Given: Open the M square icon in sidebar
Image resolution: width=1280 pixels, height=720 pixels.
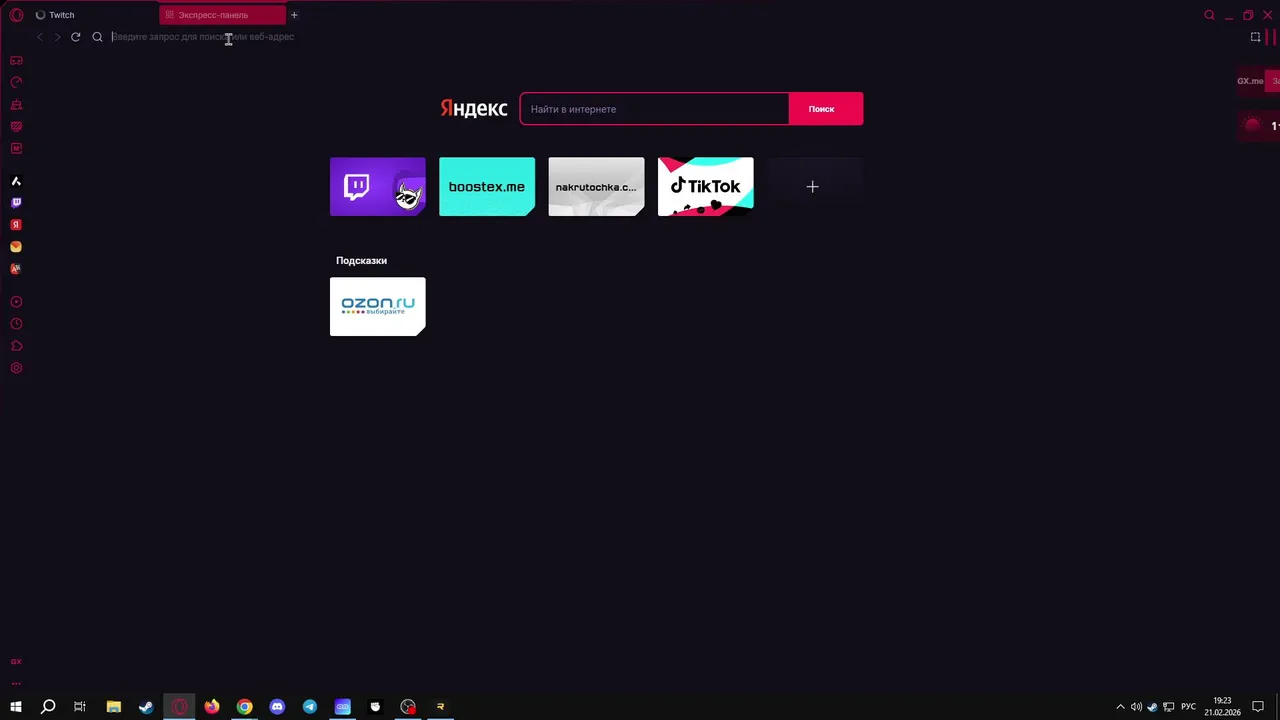Looking at the screenshot, I should [16, 148].
